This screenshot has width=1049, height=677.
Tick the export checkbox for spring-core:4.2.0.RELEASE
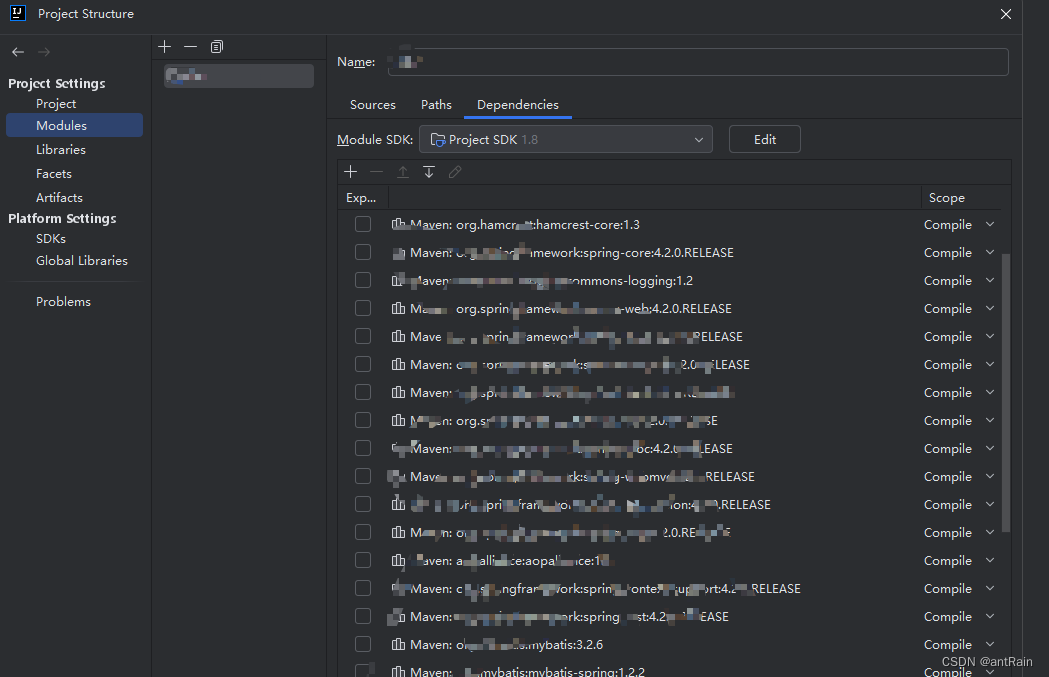363,252
